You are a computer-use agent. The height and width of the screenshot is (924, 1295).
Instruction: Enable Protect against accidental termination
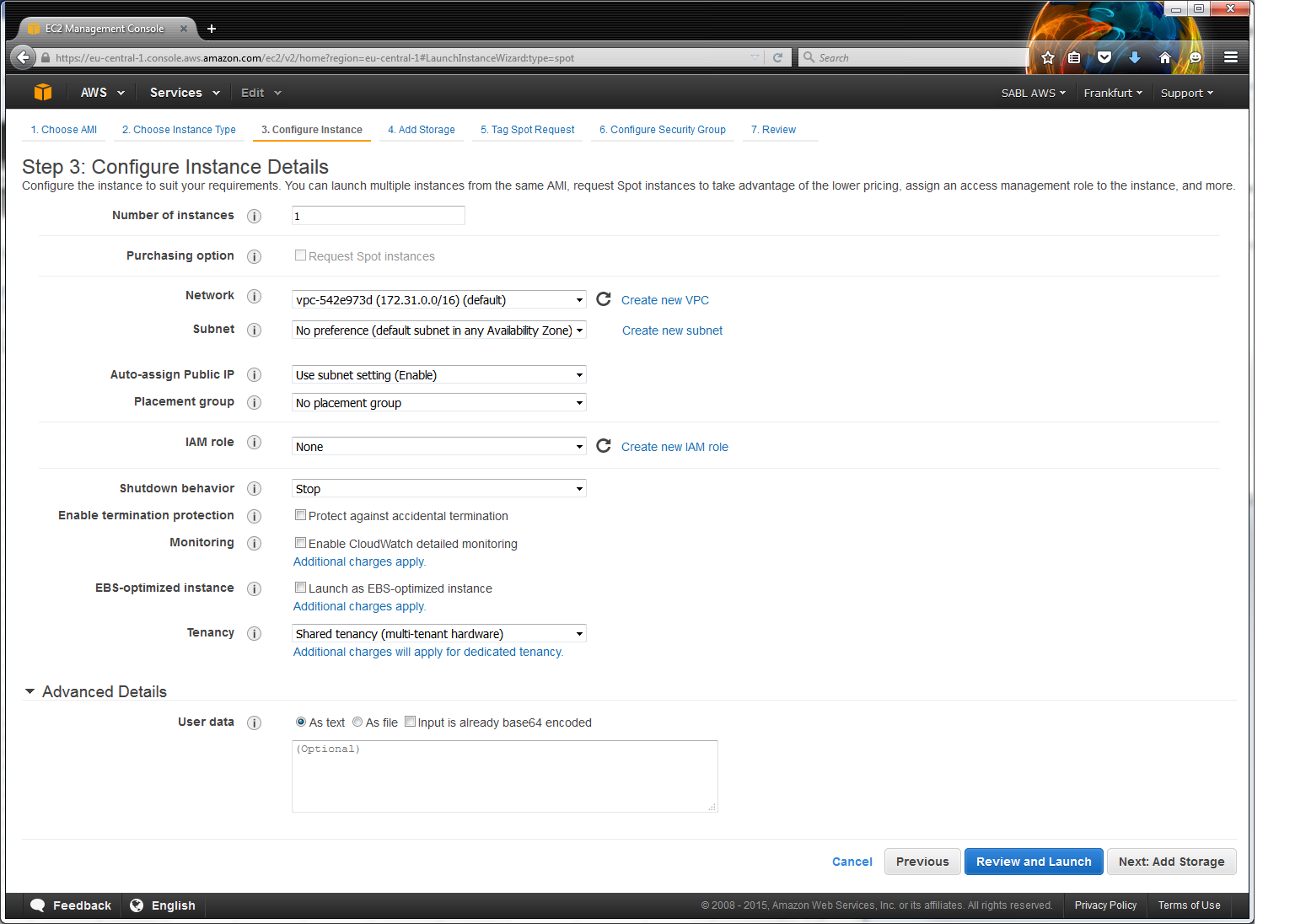[x=300, y=514]
